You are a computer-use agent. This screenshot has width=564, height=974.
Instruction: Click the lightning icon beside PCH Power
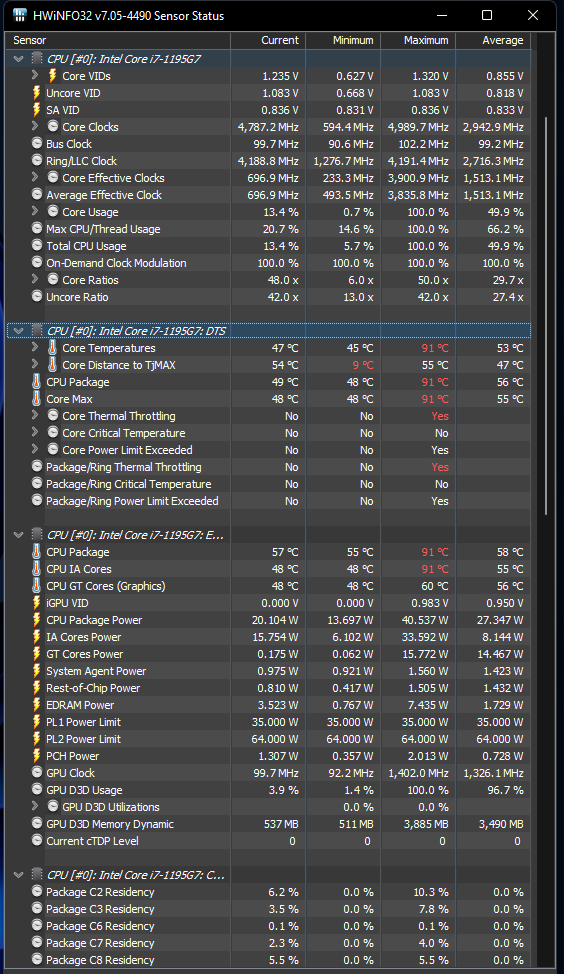point(37,756)
